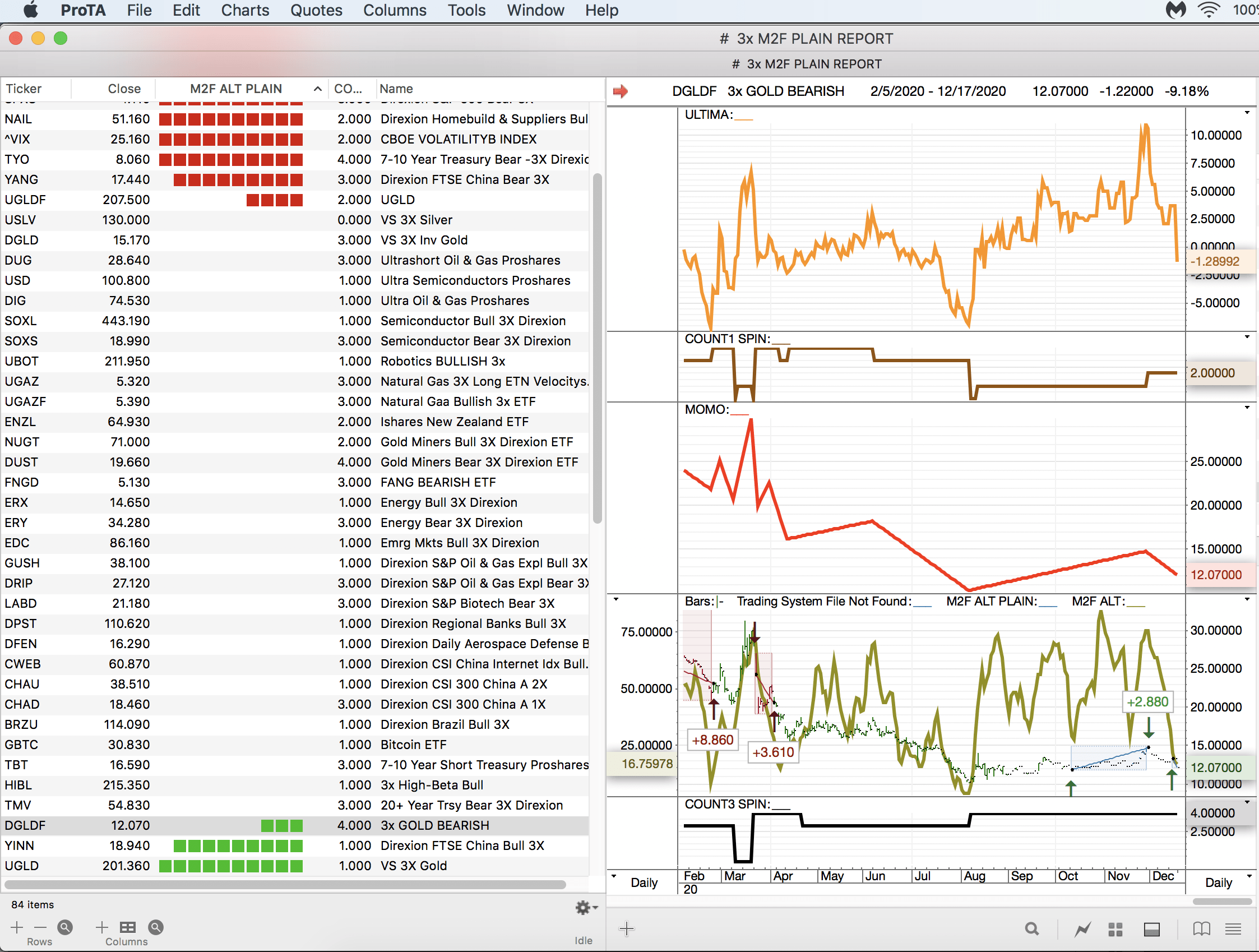
Task: Open the Bars panel right-side options triangle
Action: pyautogui.click(x=1247, y=599)
